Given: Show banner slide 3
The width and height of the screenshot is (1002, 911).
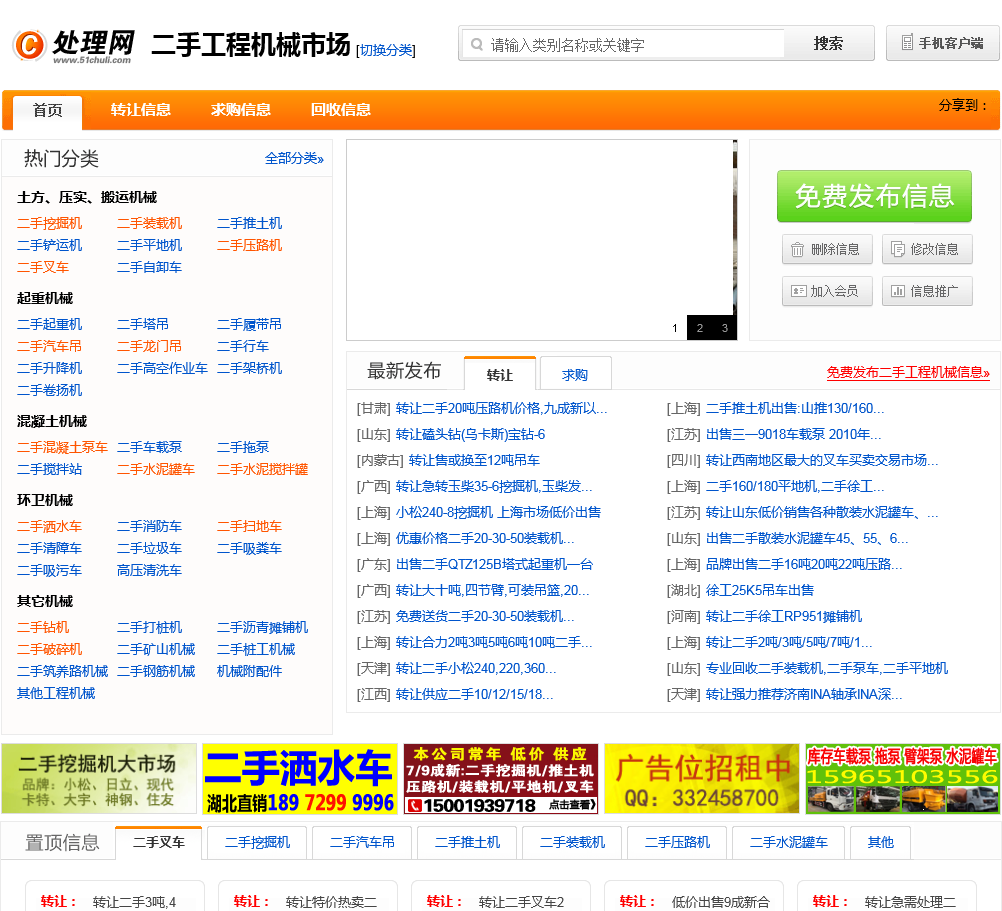Looking at the screenshot, I should tap(725, 328).
